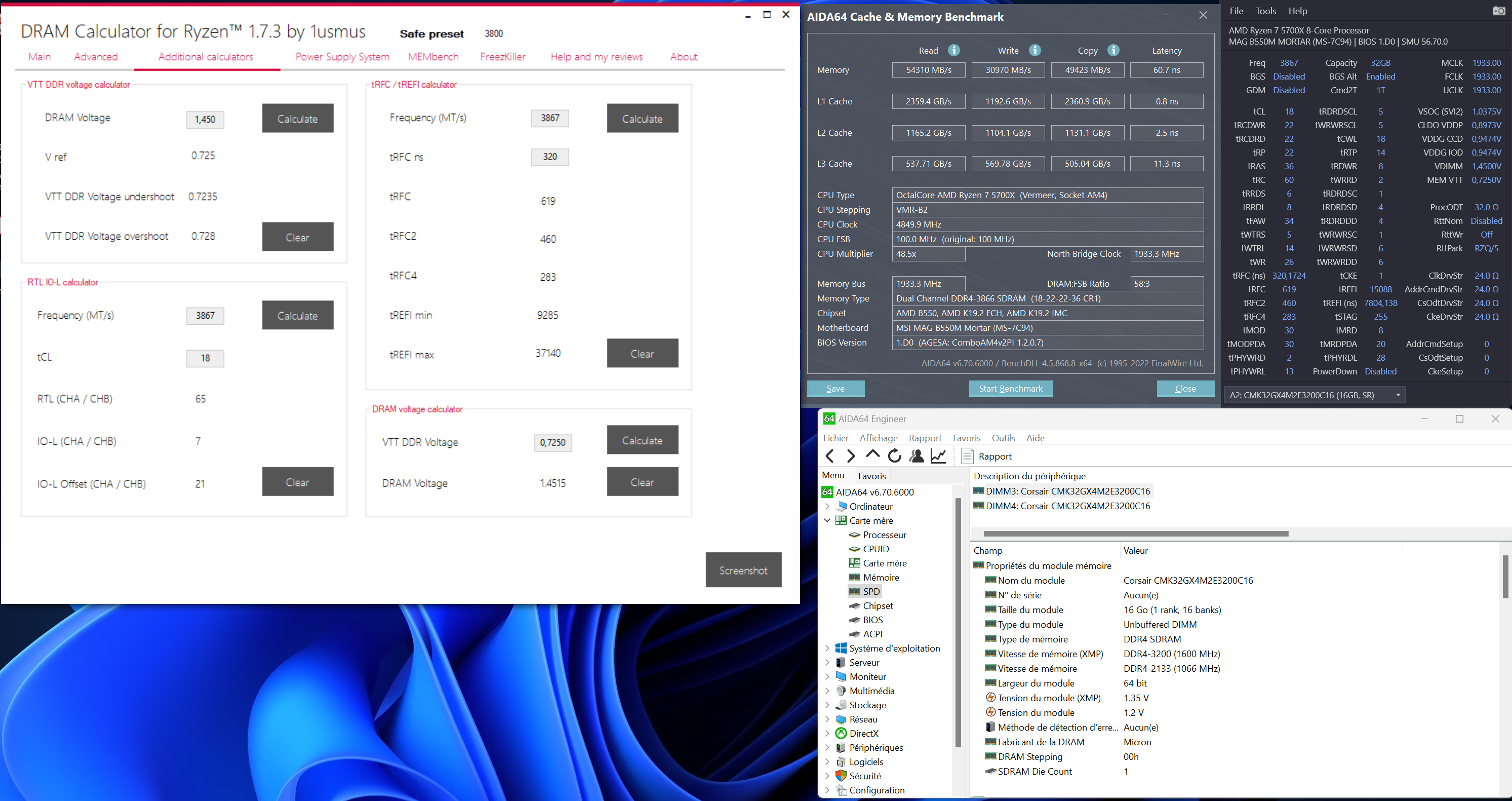Click the horizontal scrollbar under device list
Screen dimensions: 1512x801
1135,534
